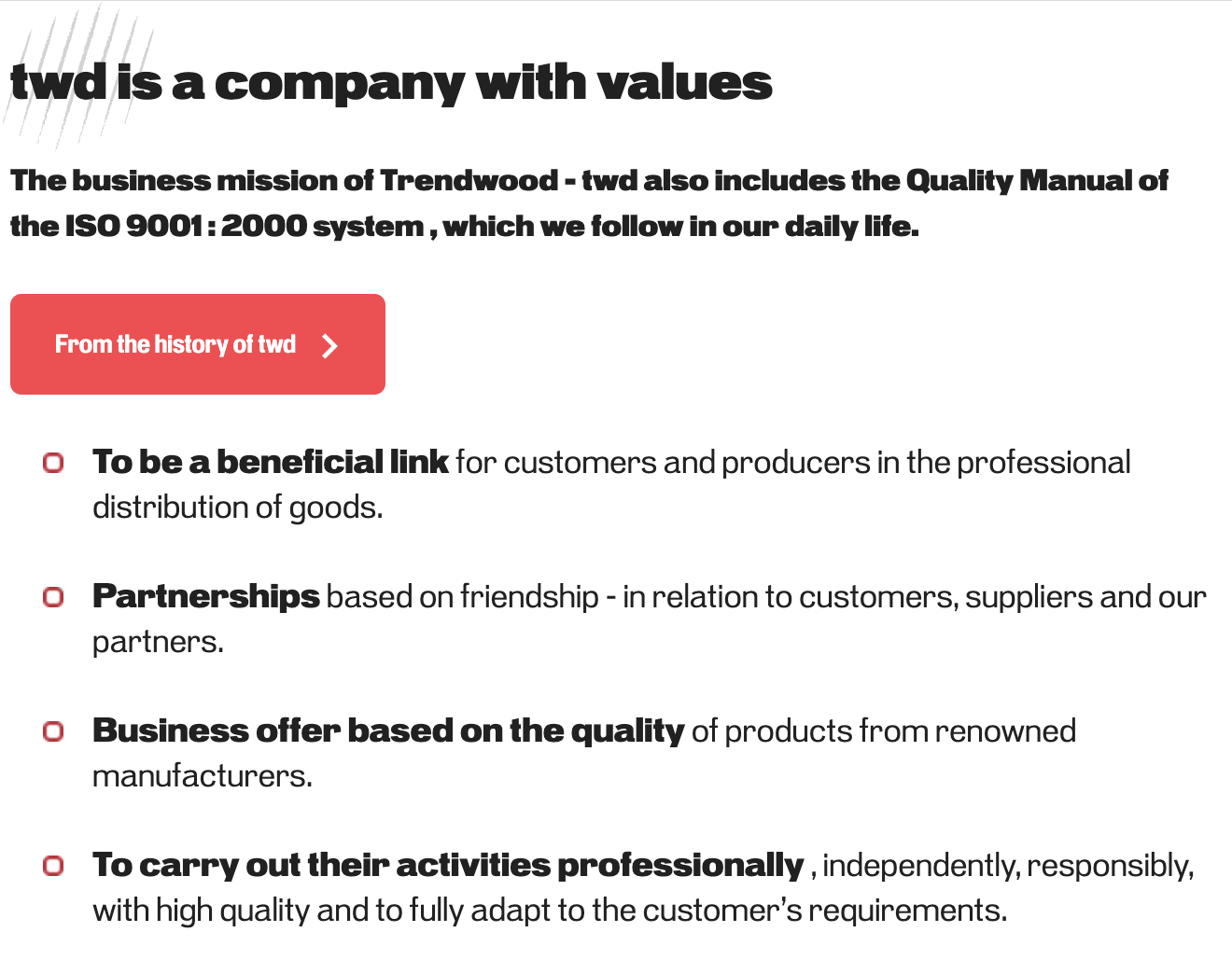Click the bullet marker beside "Business offer"
Screen dimensions: 1232x974
tap(53, 731)
